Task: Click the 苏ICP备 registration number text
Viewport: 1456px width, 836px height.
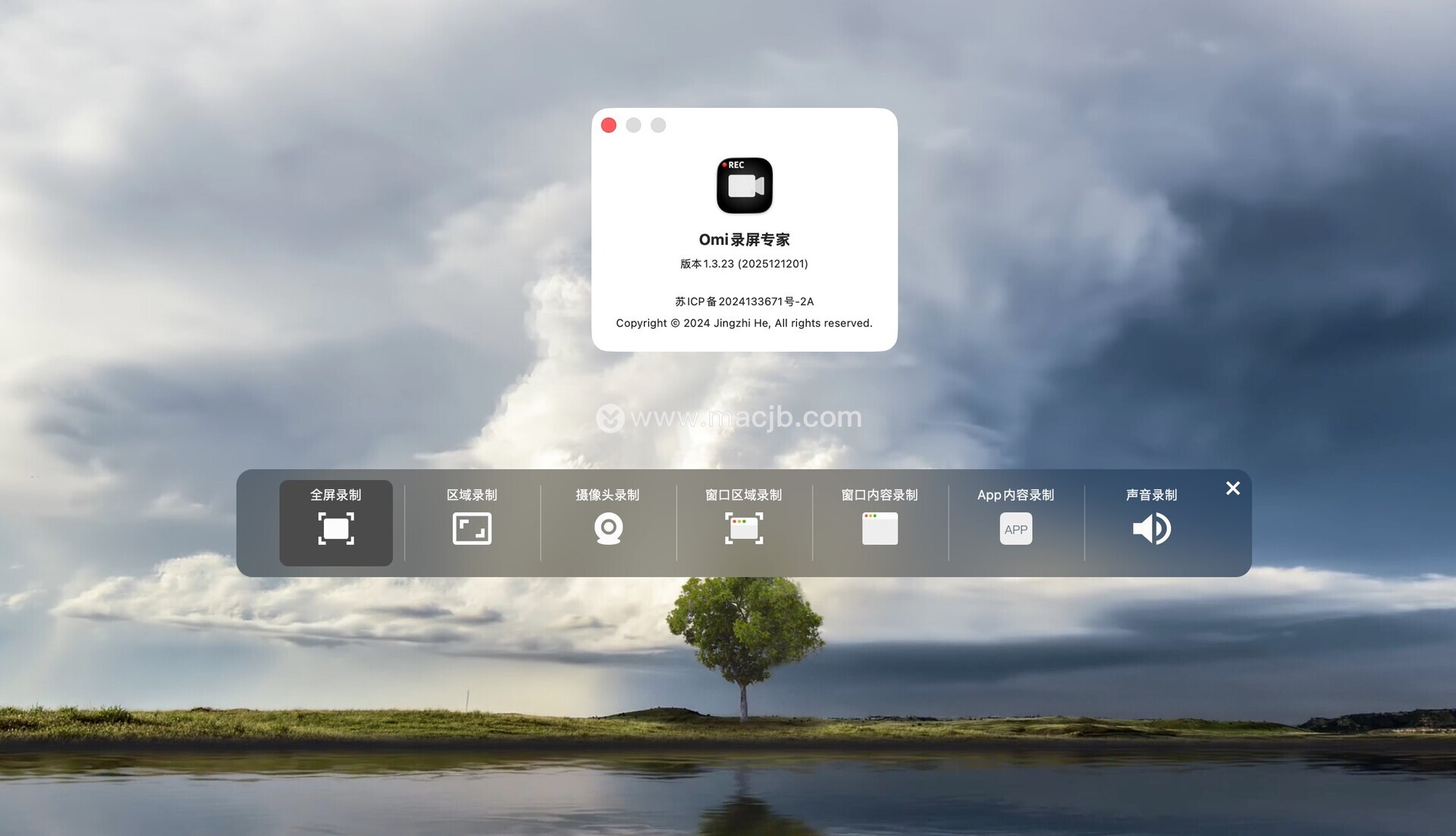Action: (744, 302)
